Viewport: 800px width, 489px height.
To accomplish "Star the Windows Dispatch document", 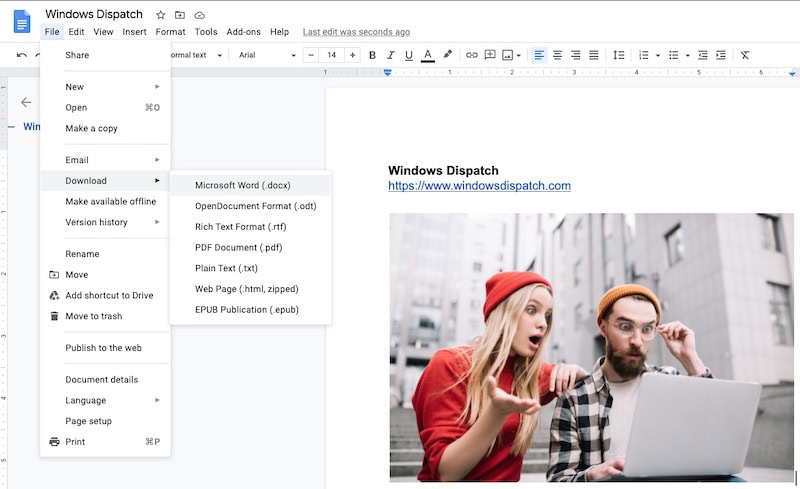I will click(x=160, y=15).
